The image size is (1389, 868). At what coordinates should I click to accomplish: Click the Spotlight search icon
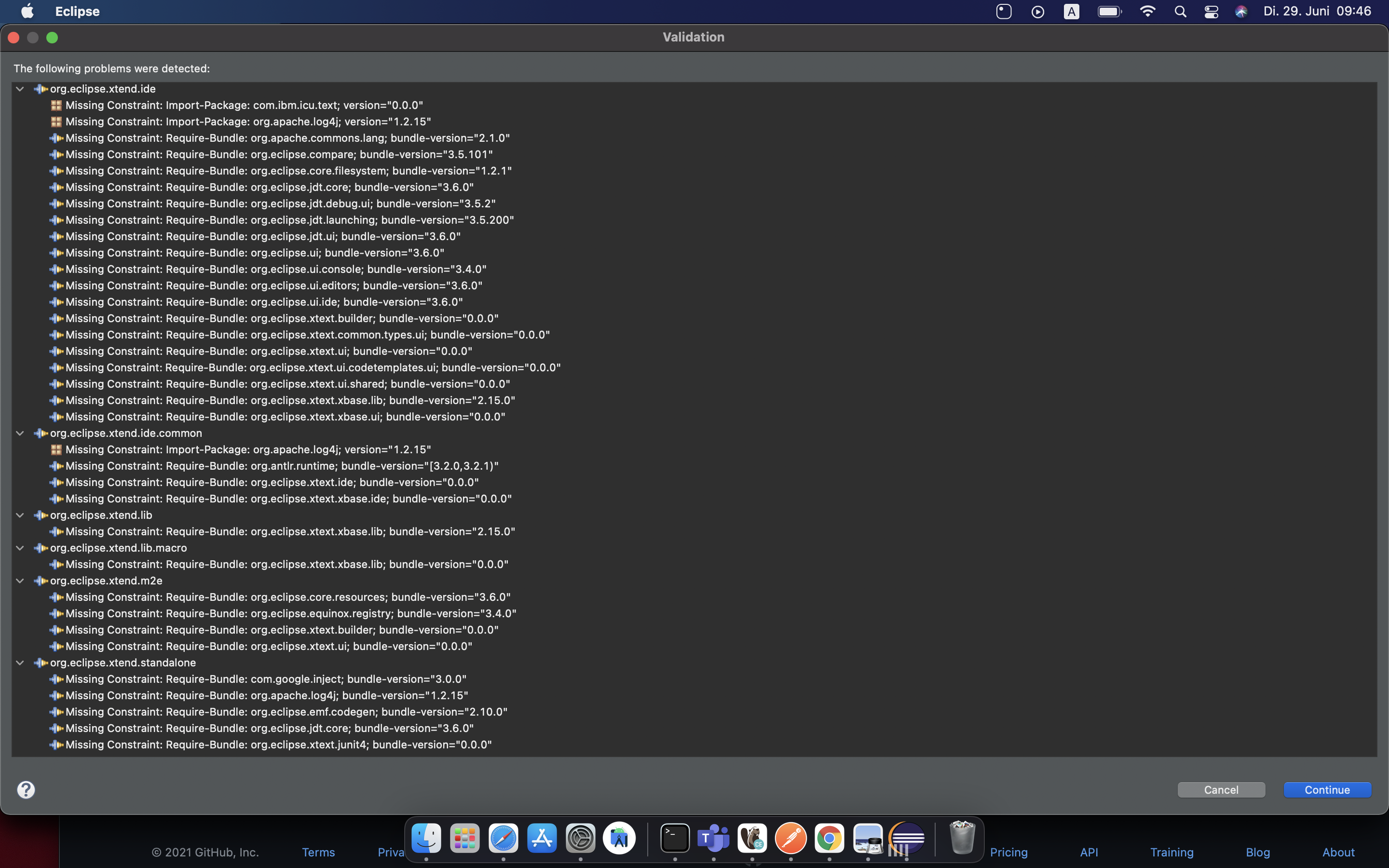coord(1180,11)
